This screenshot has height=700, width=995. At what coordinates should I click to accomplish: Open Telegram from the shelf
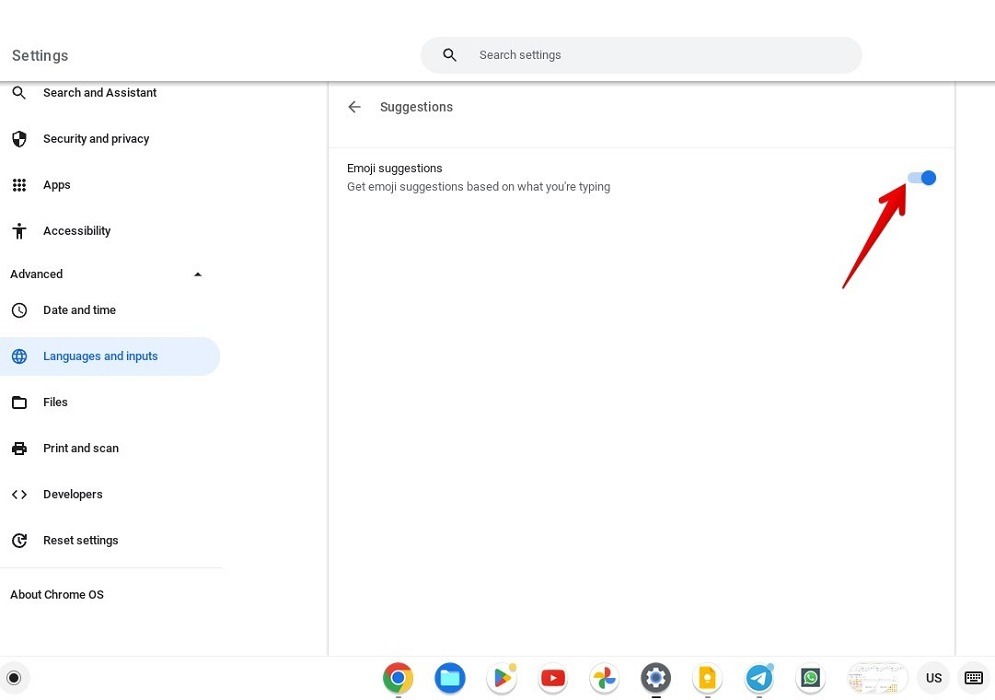[759, 677]
